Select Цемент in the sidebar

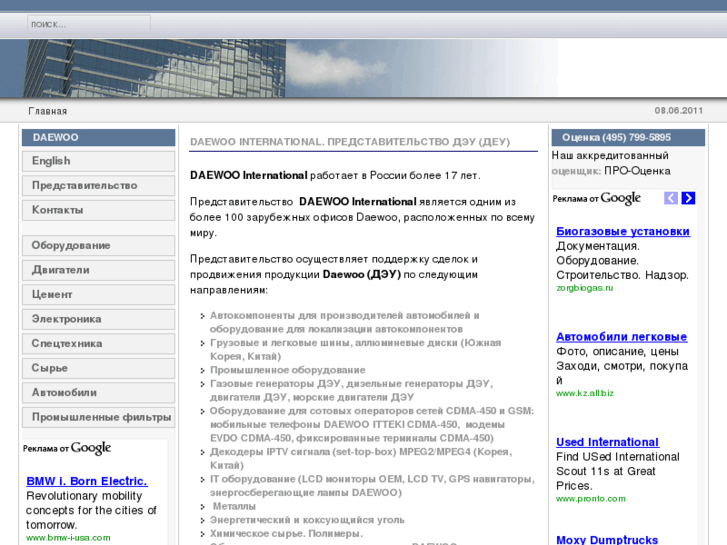point(98,295)
